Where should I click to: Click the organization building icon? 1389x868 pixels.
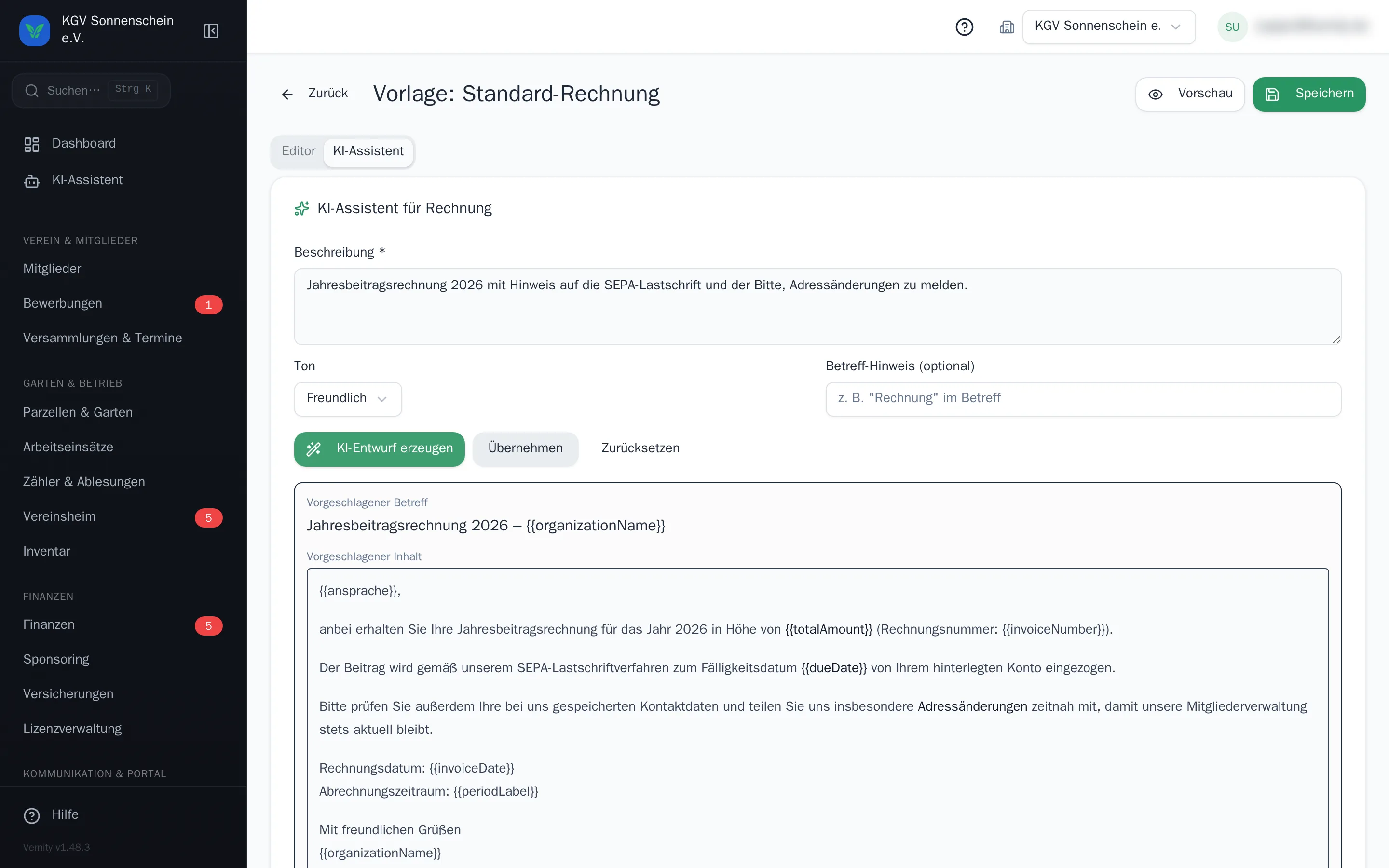pyautogui.click(x=1007, y=27)
